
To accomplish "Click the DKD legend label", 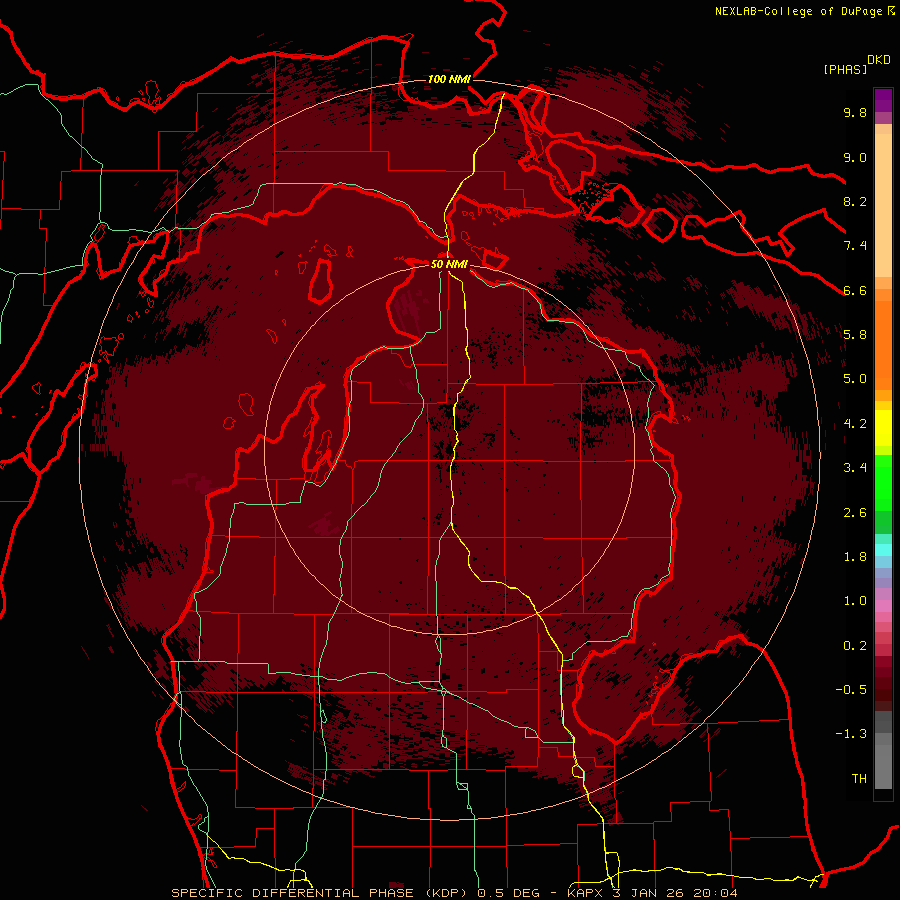I will pos(879,60).
